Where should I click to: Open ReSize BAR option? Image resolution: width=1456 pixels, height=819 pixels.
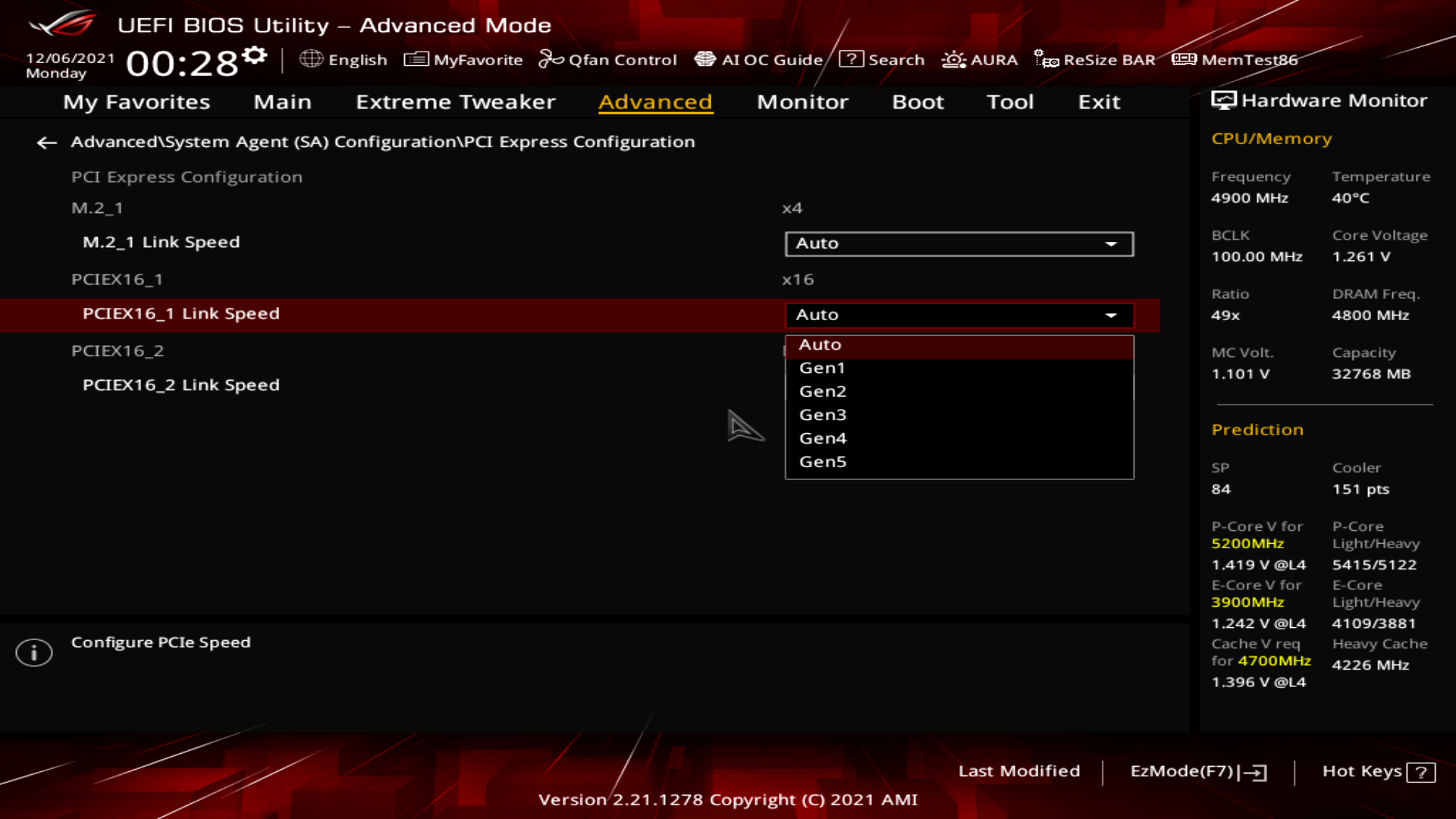(1095, 59)
